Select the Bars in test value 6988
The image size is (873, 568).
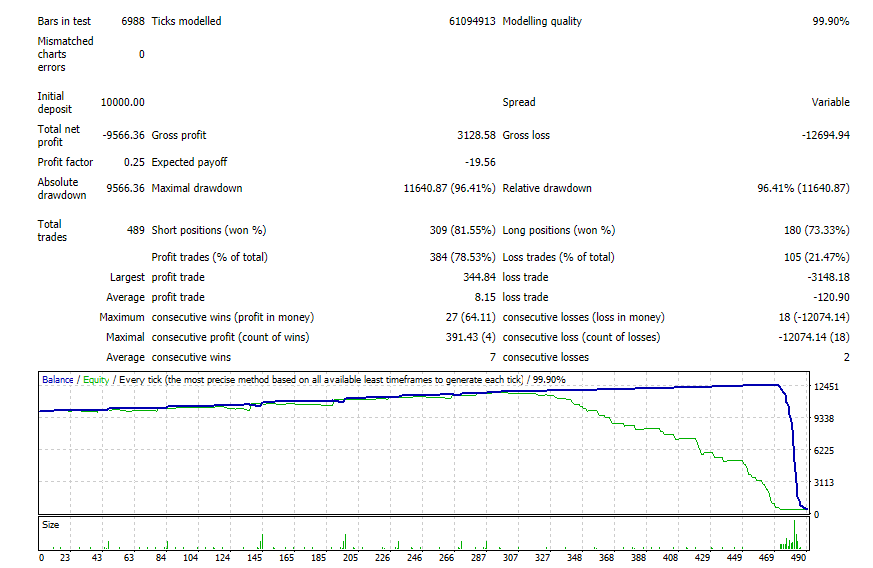pyautogui.click(x=133, y=21)
